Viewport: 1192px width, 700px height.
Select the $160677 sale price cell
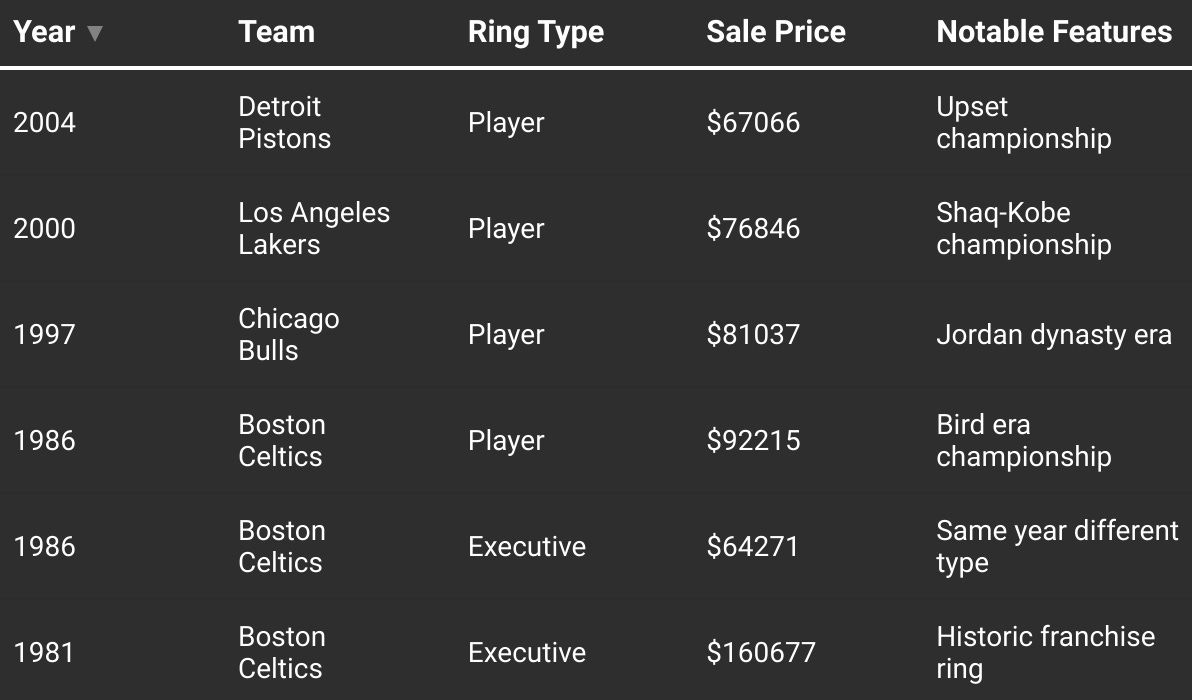point(760,653)
